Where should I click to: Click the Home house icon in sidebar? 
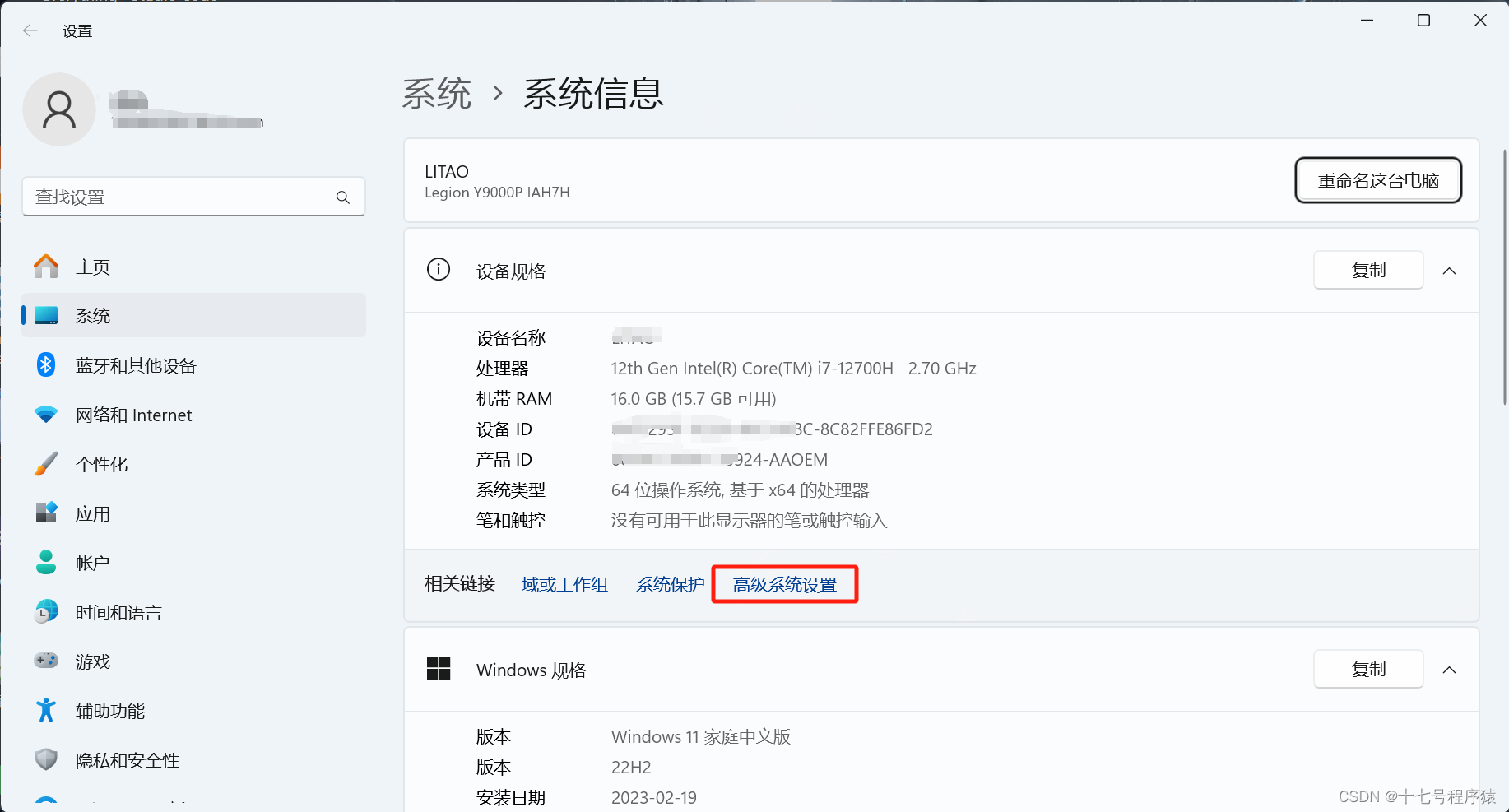pos(46,267)
